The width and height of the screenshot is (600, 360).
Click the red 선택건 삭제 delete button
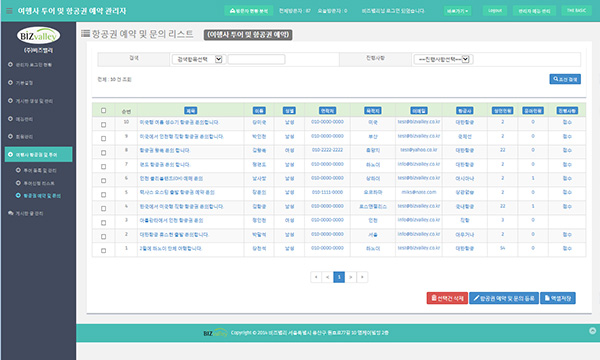447,298
